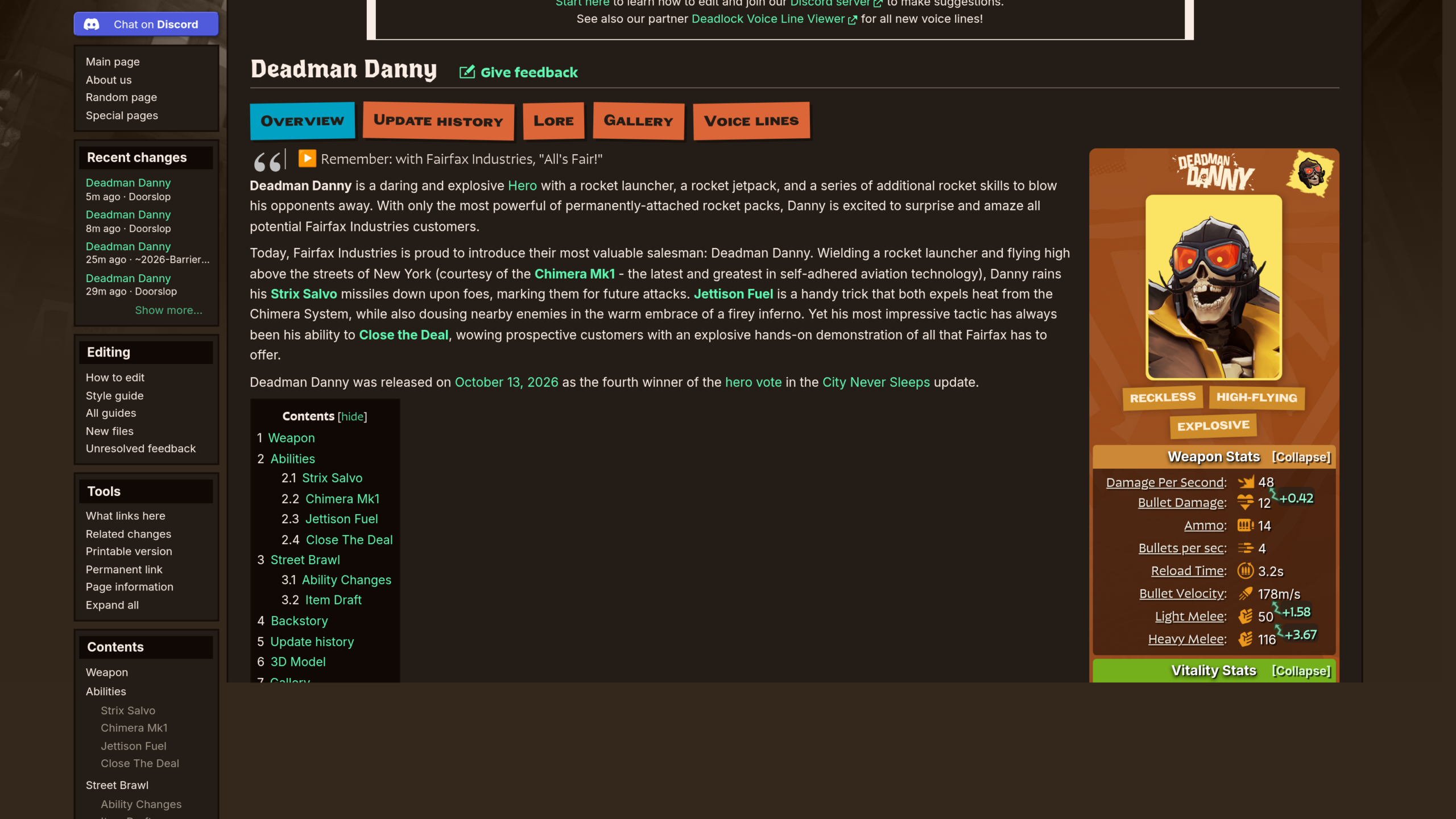Open Unresolved feedback in Editing panel
This screenshot has width=1456, height=819.
click(140, 449)
